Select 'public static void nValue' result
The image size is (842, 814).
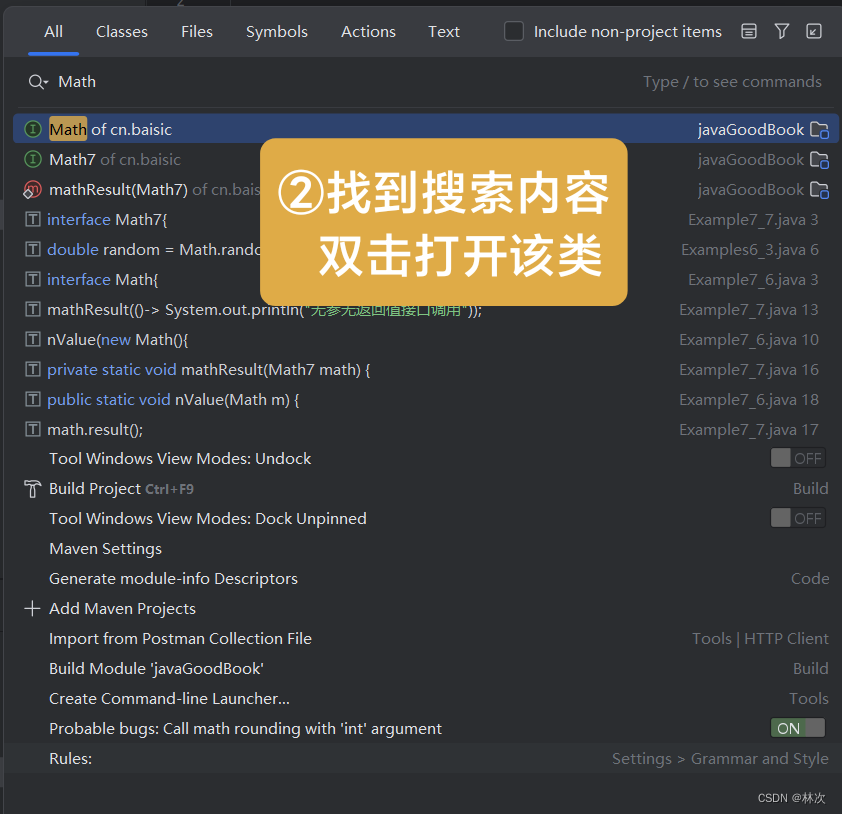(x=426, y=400)
